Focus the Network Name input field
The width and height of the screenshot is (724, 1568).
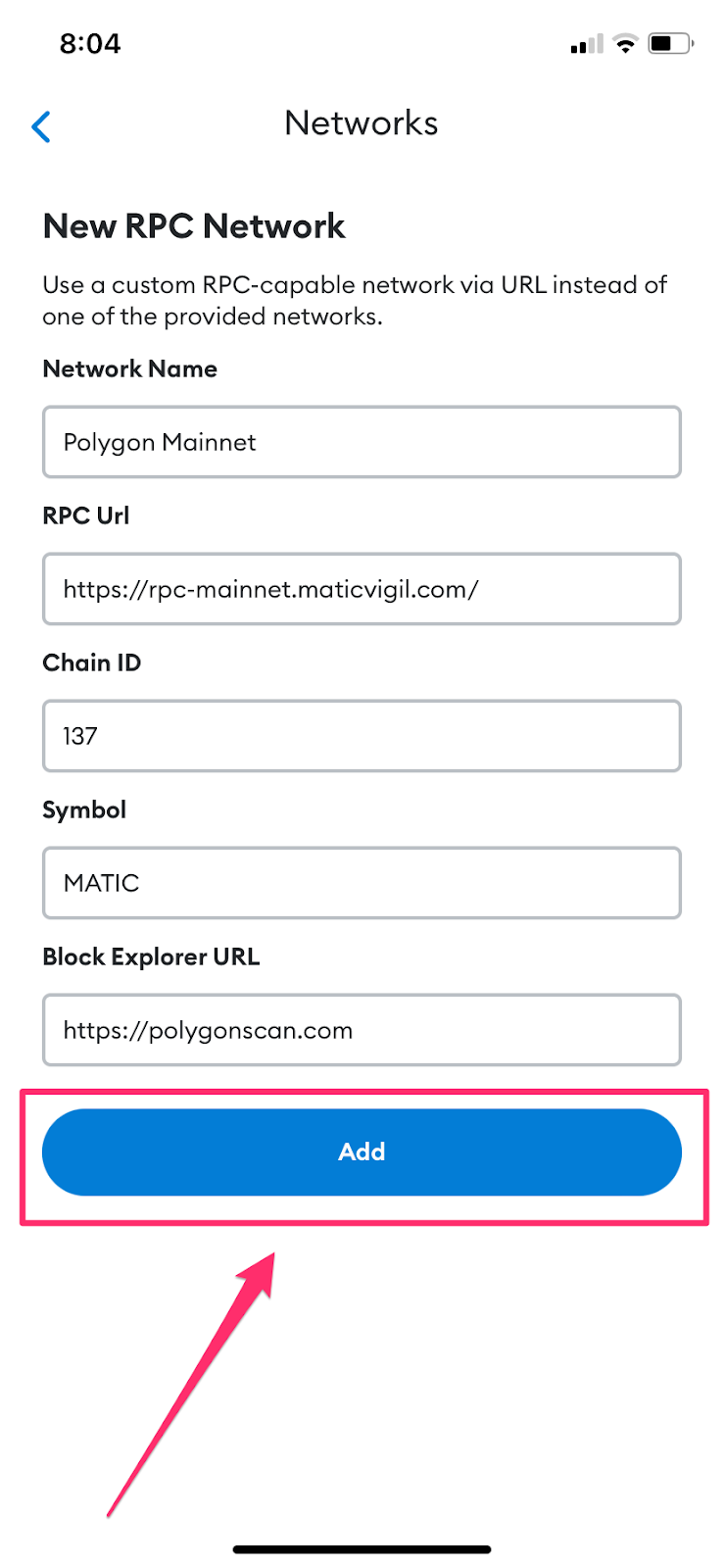pos(362,442)
